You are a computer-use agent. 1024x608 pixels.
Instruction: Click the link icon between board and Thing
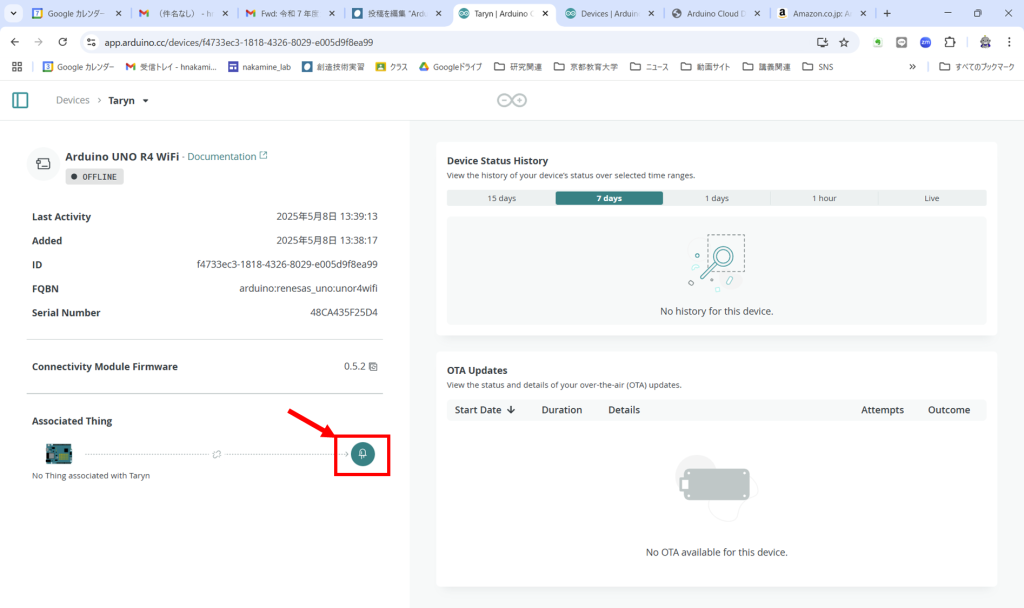[x=216, y=455]
